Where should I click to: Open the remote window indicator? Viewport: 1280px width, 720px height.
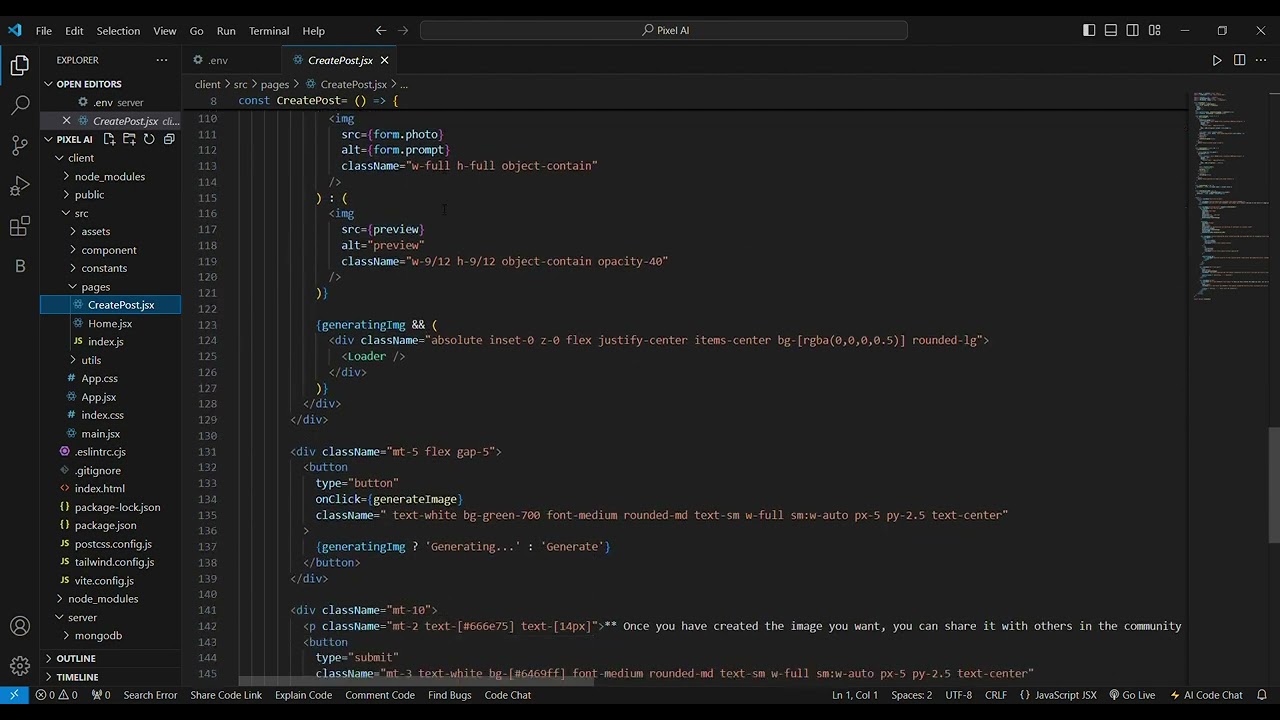[14, 695]
